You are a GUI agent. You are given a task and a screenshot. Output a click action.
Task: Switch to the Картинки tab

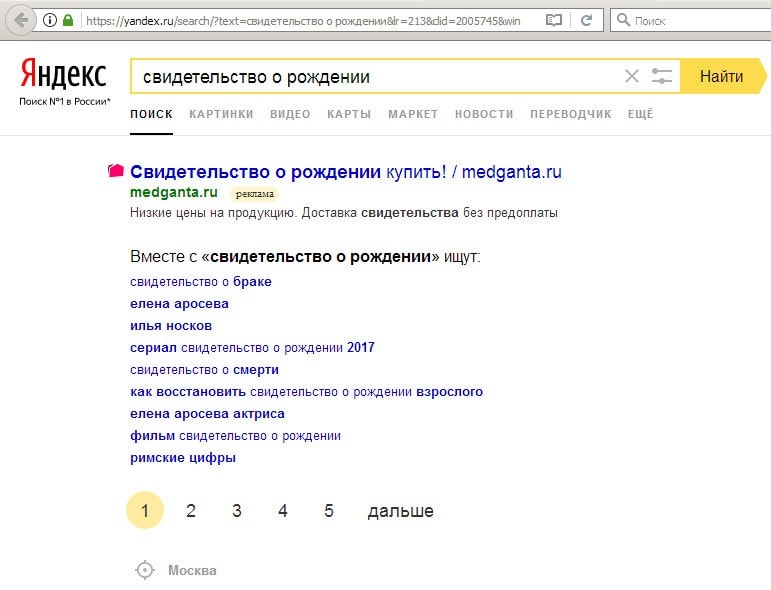[x=221, y=114]
